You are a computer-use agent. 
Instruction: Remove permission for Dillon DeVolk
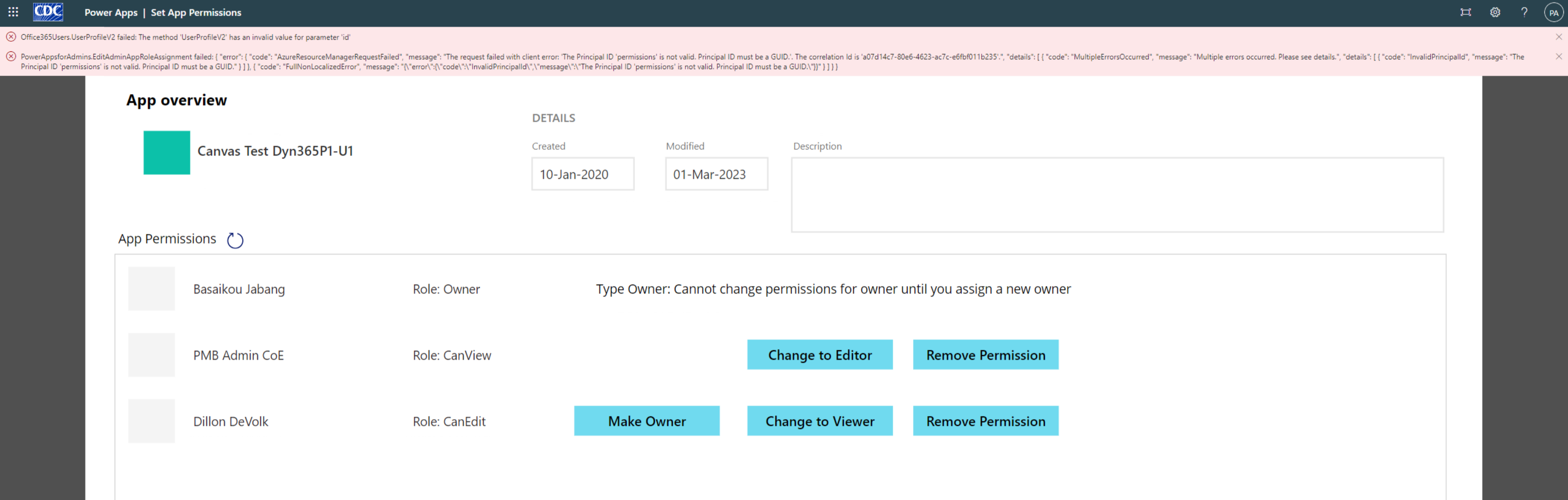pos(986,420)
